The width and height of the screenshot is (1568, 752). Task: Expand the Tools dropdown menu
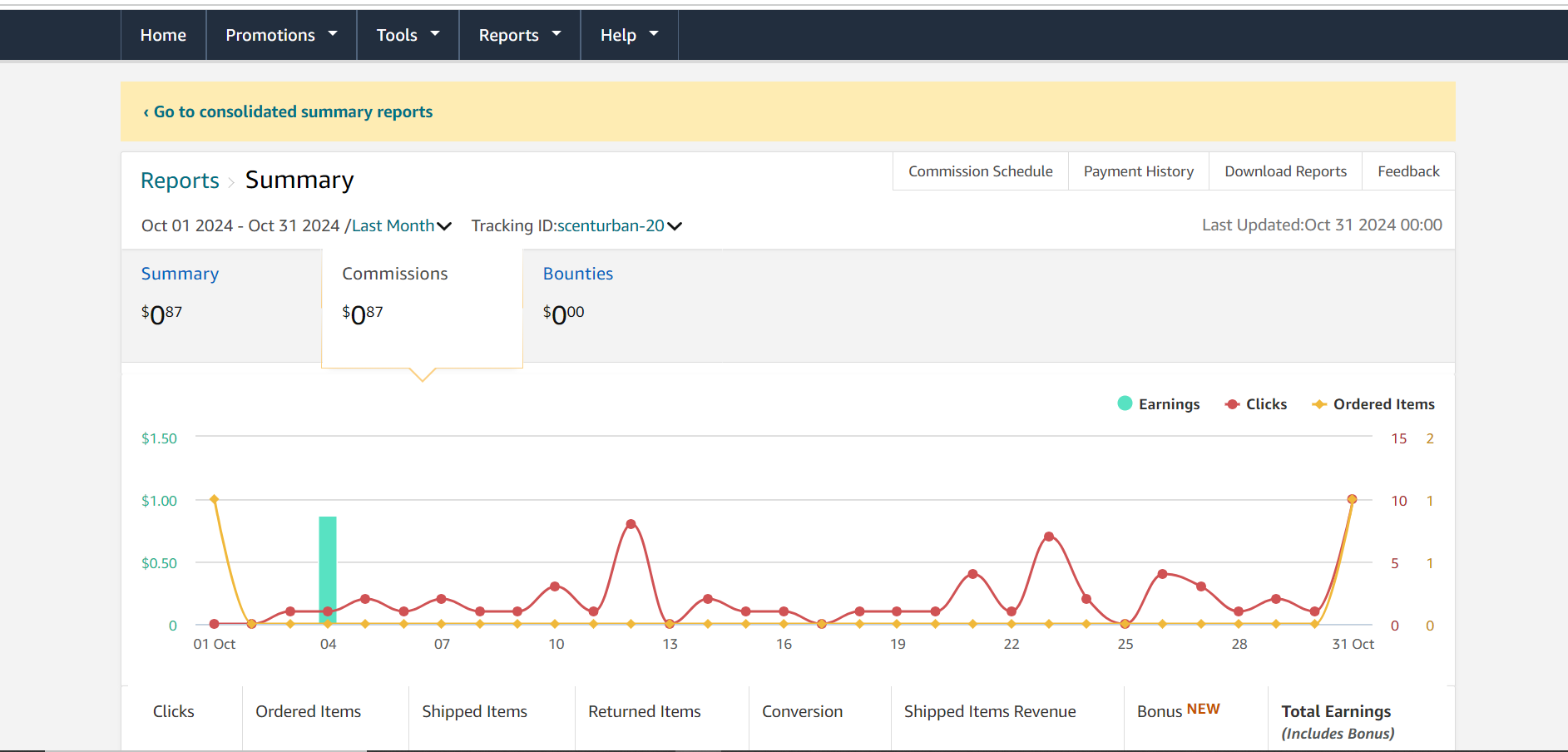click(x=408, y=35)
